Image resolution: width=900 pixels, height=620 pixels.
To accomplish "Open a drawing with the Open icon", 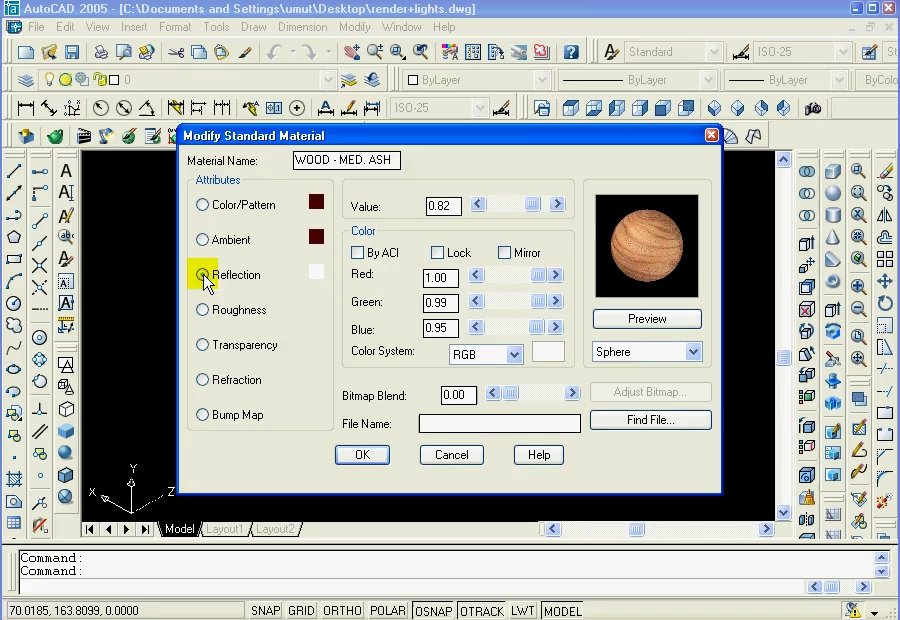I will pos(49,52).
